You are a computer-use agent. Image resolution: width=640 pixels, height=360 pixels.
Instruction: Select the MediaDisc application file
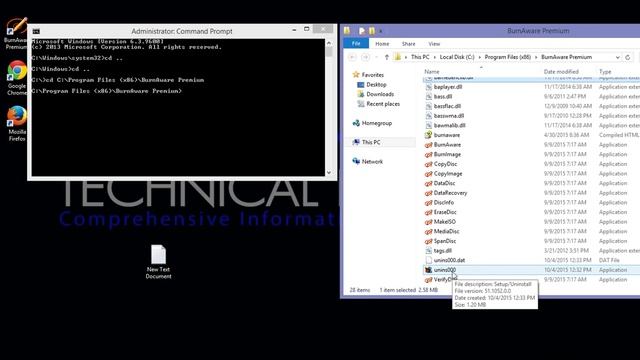446,231
